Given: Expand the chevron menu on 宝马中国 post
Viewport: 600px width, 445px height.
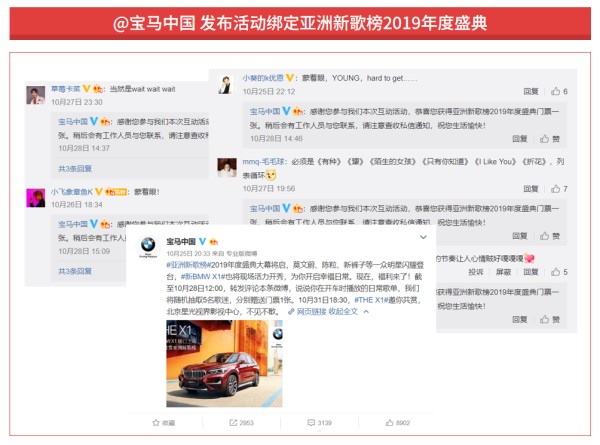Looking at the screenshot, I should coord(423,237).
